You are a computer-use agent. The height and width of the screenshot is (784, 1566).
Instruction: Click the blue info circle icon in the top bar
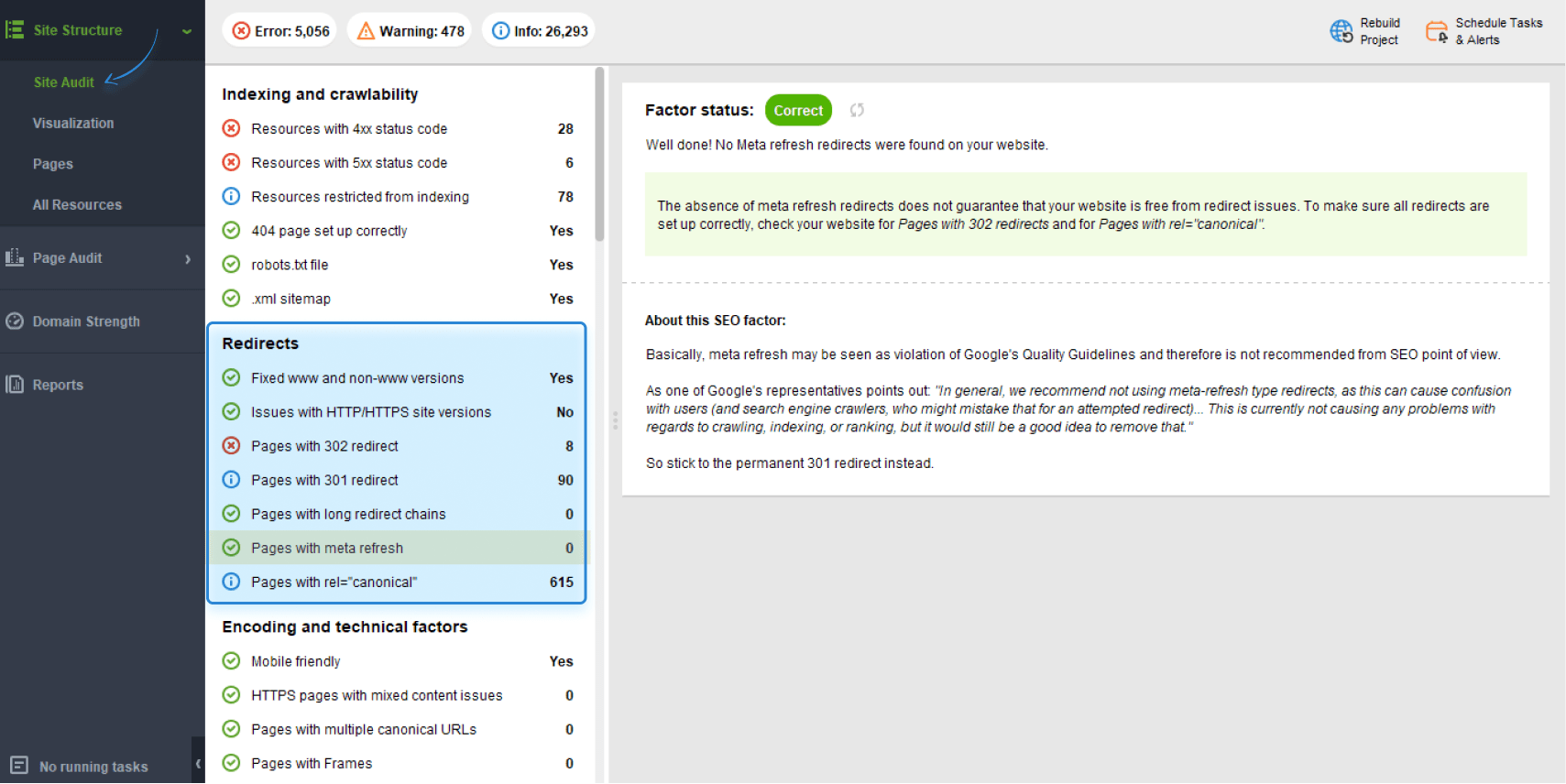pos(500,31)
